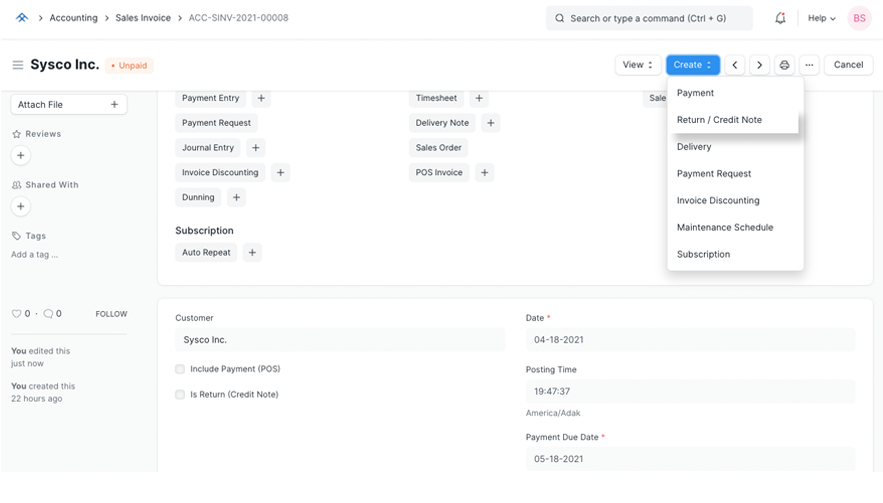Screen dimensions: 883x503
Task: Enable Include Payment (POS) checkbox
Action: click(x=180, y=369)
